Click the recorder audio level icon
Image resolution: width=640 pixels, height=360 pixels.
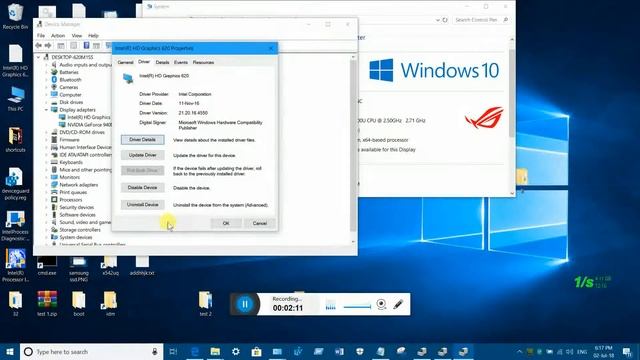(x=331, y=305)
